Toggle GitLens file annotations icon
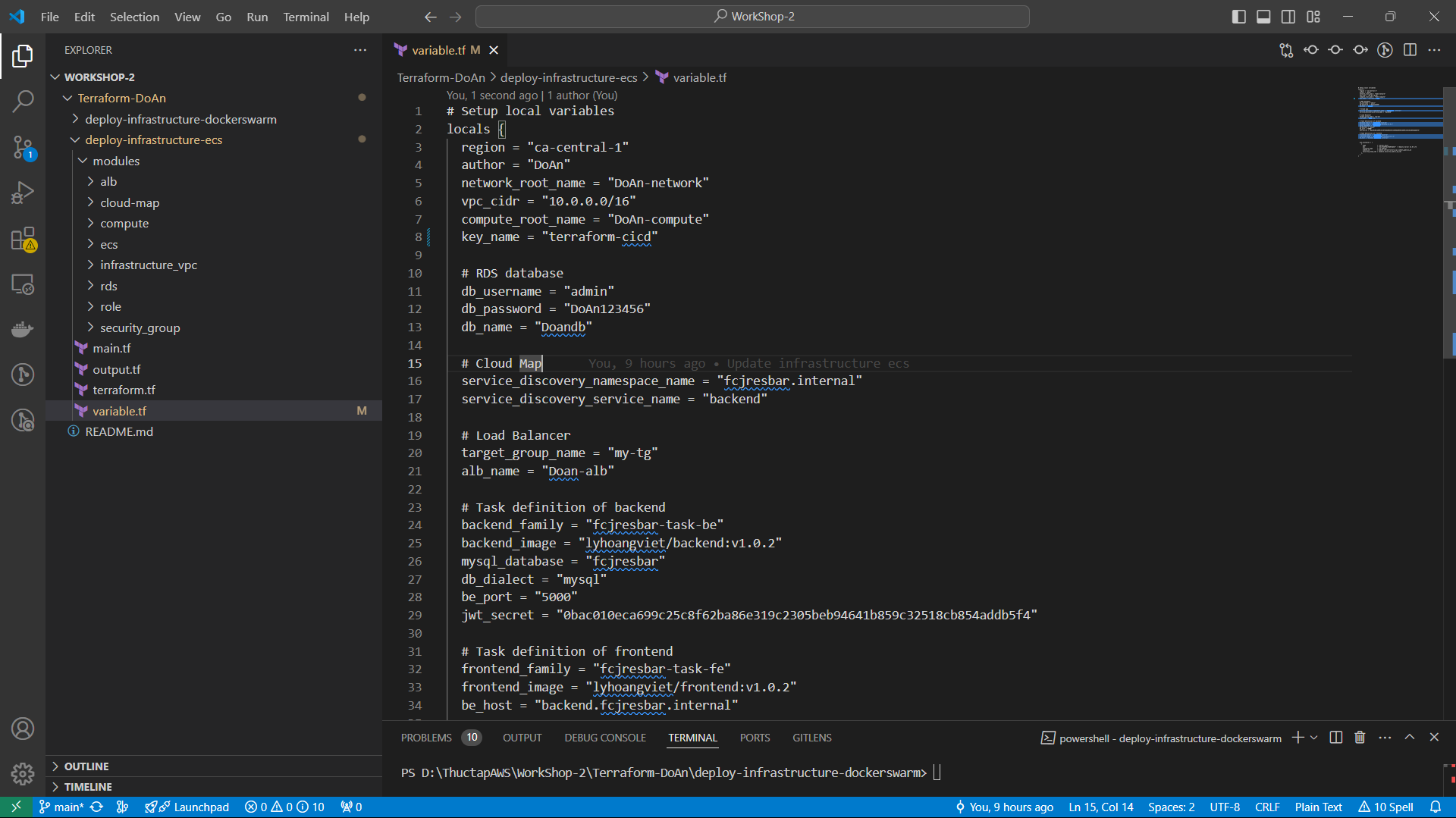Viewport: 1456px width, 818px height. [1385, 50]
